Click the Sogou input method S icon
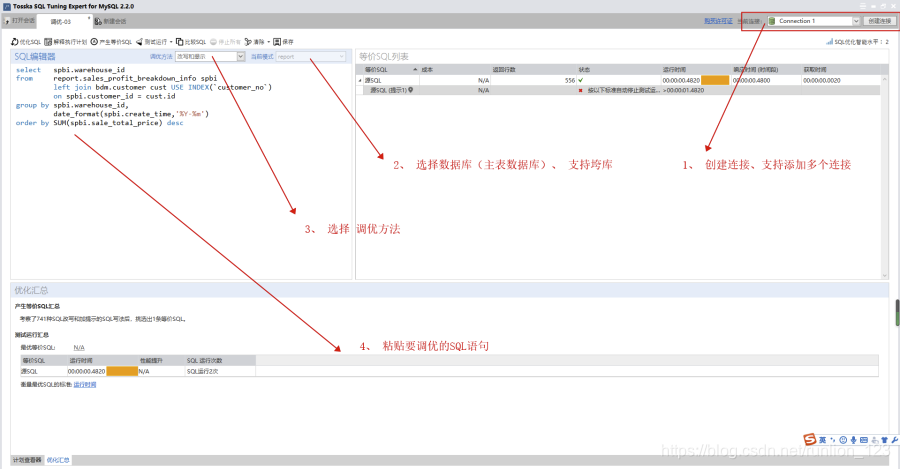Image resolution: width=900 pixels, height=469 pixels. (809, 440)
